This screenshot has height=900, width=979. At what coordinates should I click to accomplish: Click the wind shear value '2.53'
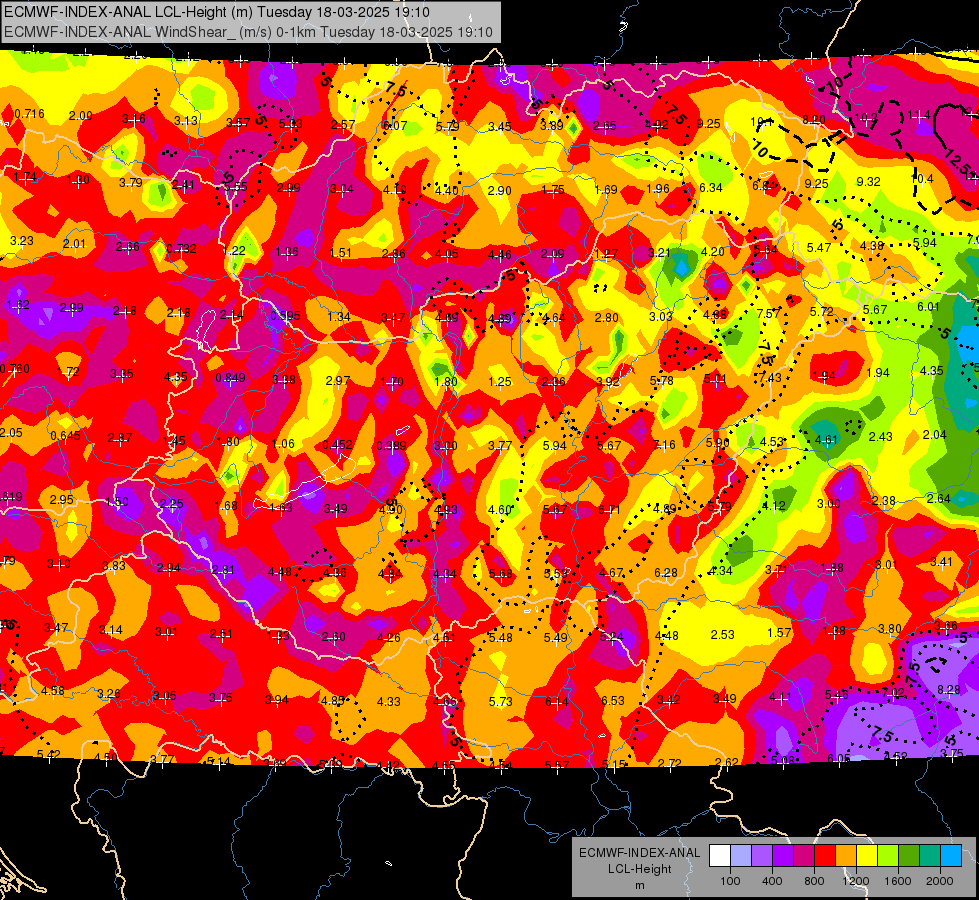[x=722, y=635]
